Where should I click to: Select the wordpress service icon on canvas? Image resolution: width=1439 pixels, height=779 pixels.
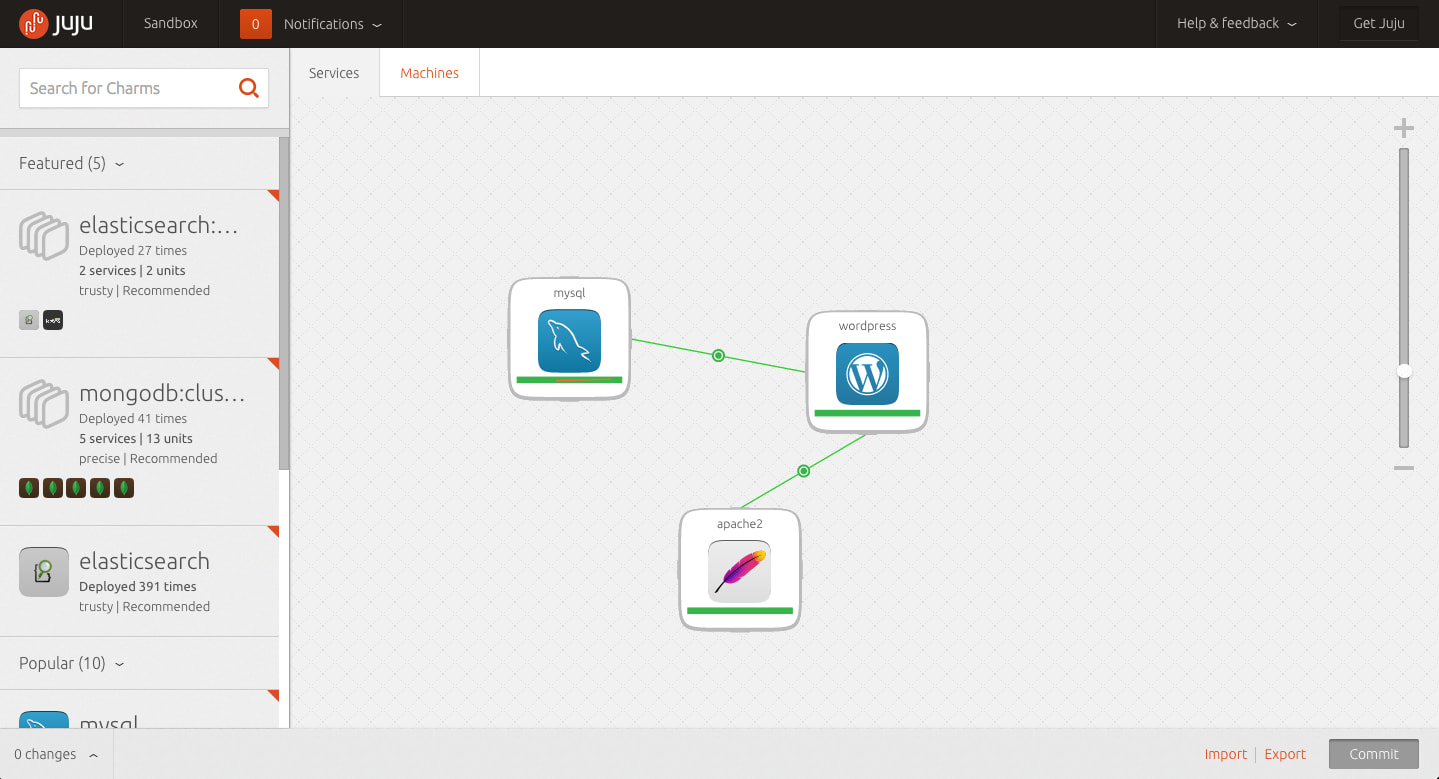tap(867, 374)
